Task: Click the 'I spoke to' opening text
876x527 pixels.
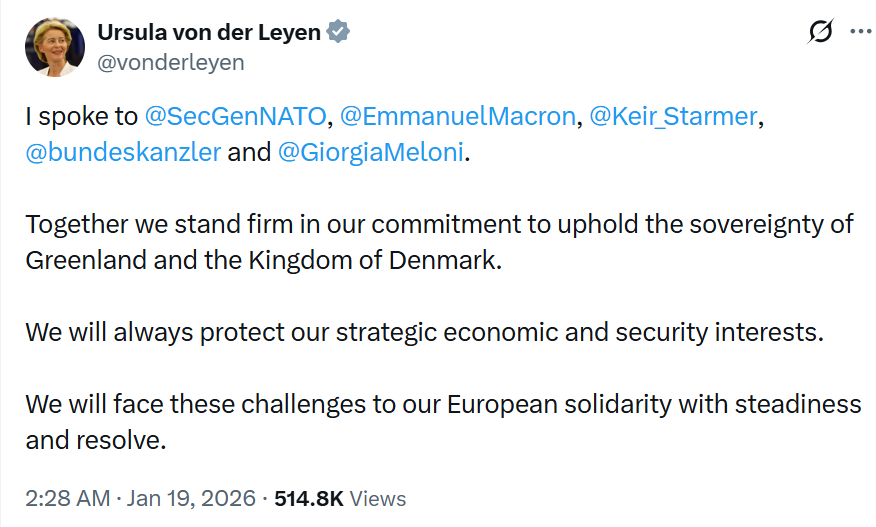Action: (81, 116)
